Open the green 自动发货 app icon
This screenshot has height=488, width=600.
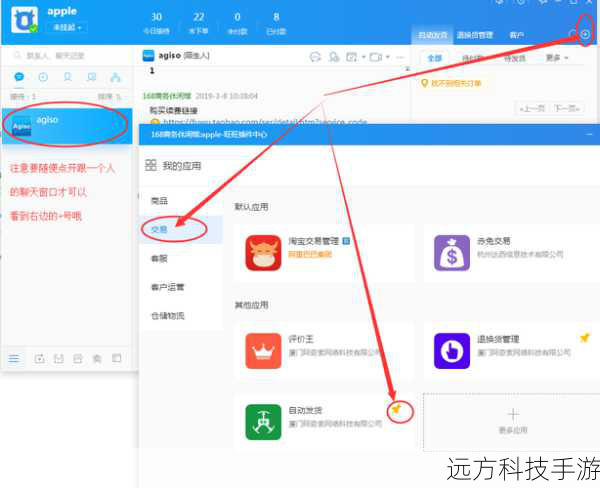[263, 422]
